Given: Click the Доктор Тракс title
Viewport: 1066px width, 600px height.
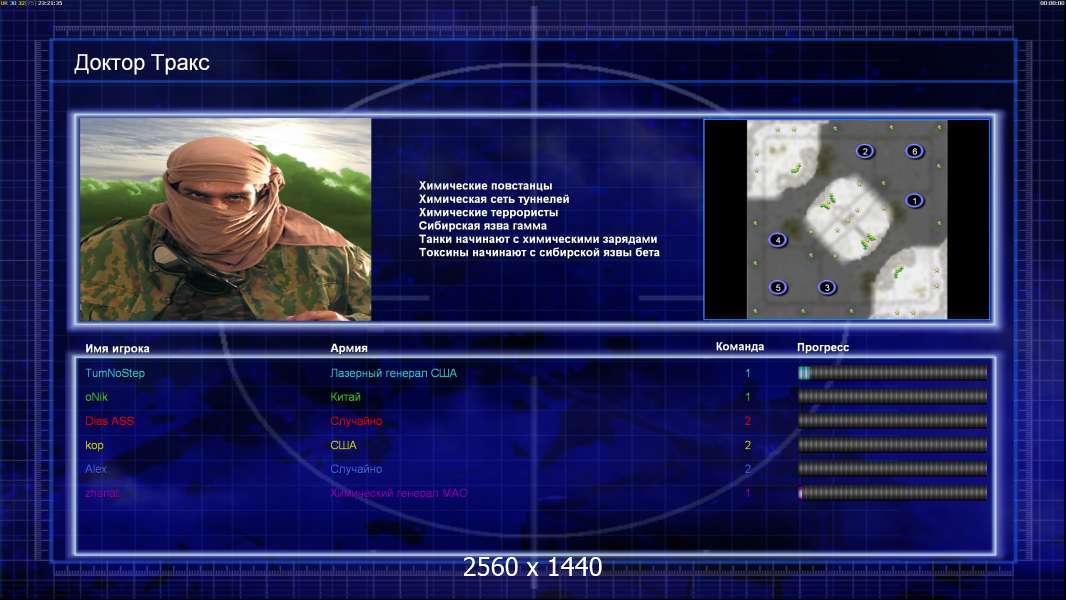Looking at the screenshot, I should click(x=141, y=63).
